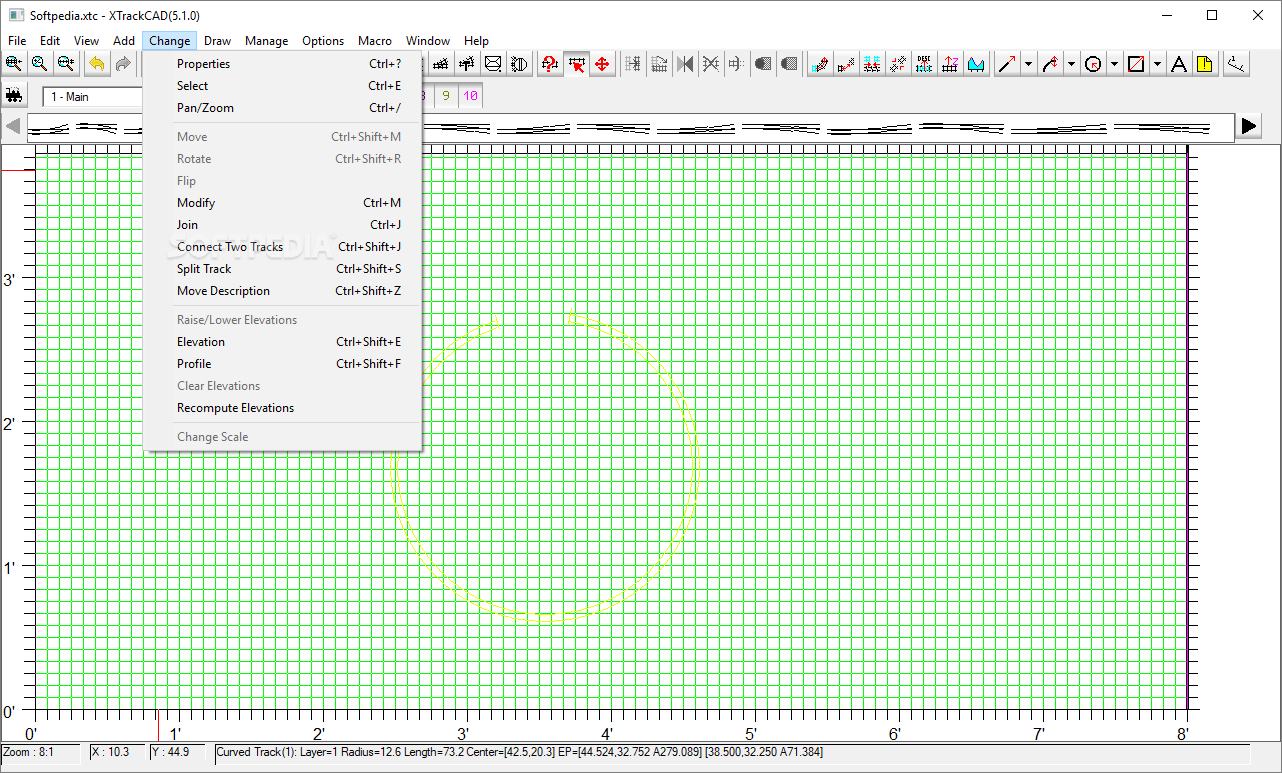Choose Elevation in the Change menu
Image resolution: width=1282 pixels, height=773 pixels.
click(x=282, y=342)
